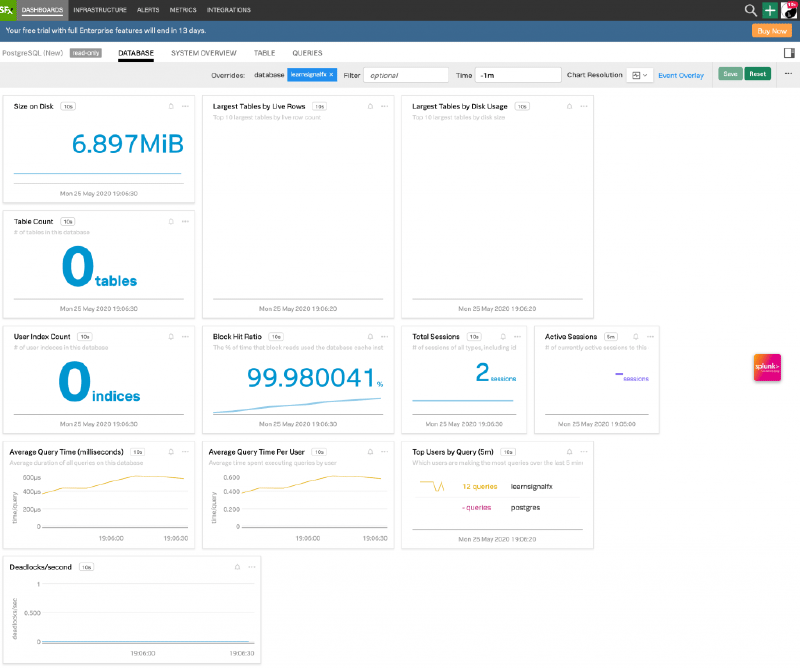The height and width of the screenshot is (668, 800).
Task: Click 10s resolution badge on Size on Disk
Action: [68, 106]
